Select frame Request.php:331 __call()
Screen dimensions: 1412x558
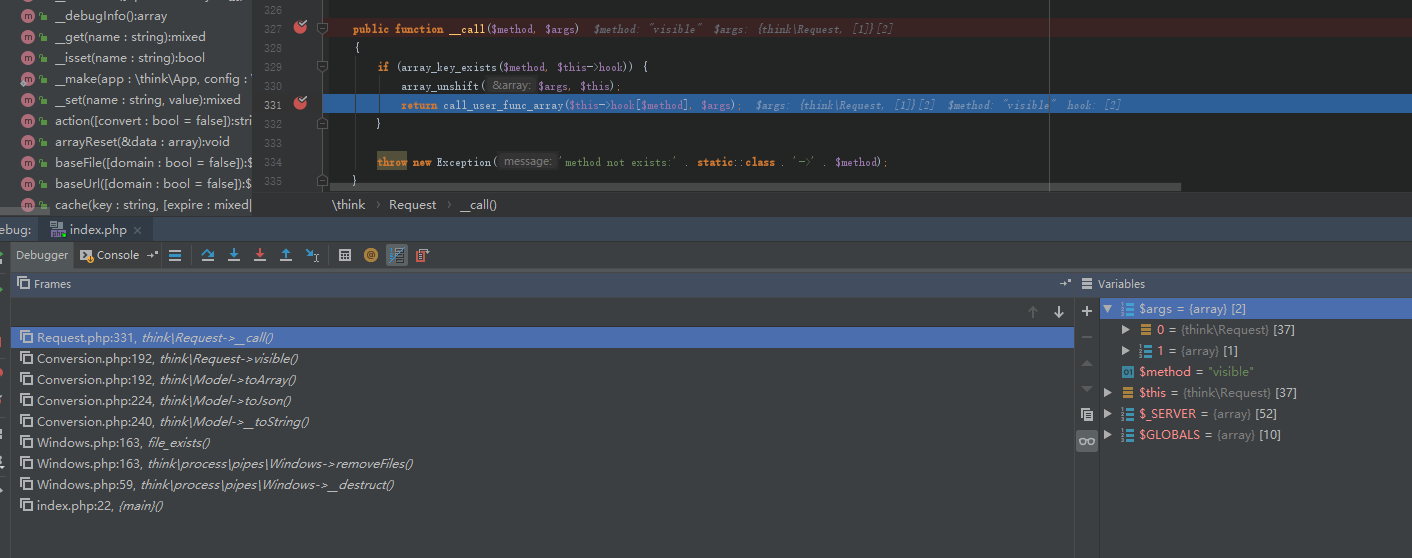click(x=542, y=338)
